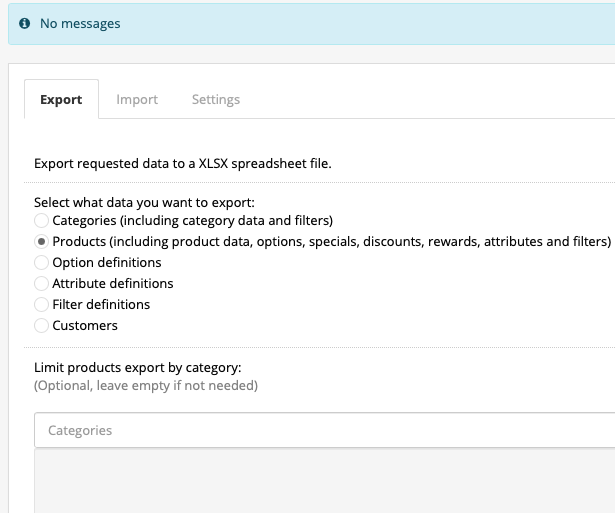This screenshot has height=513, width=615.
Task: Select the Categories radio button circle
Action: point(41,220)
